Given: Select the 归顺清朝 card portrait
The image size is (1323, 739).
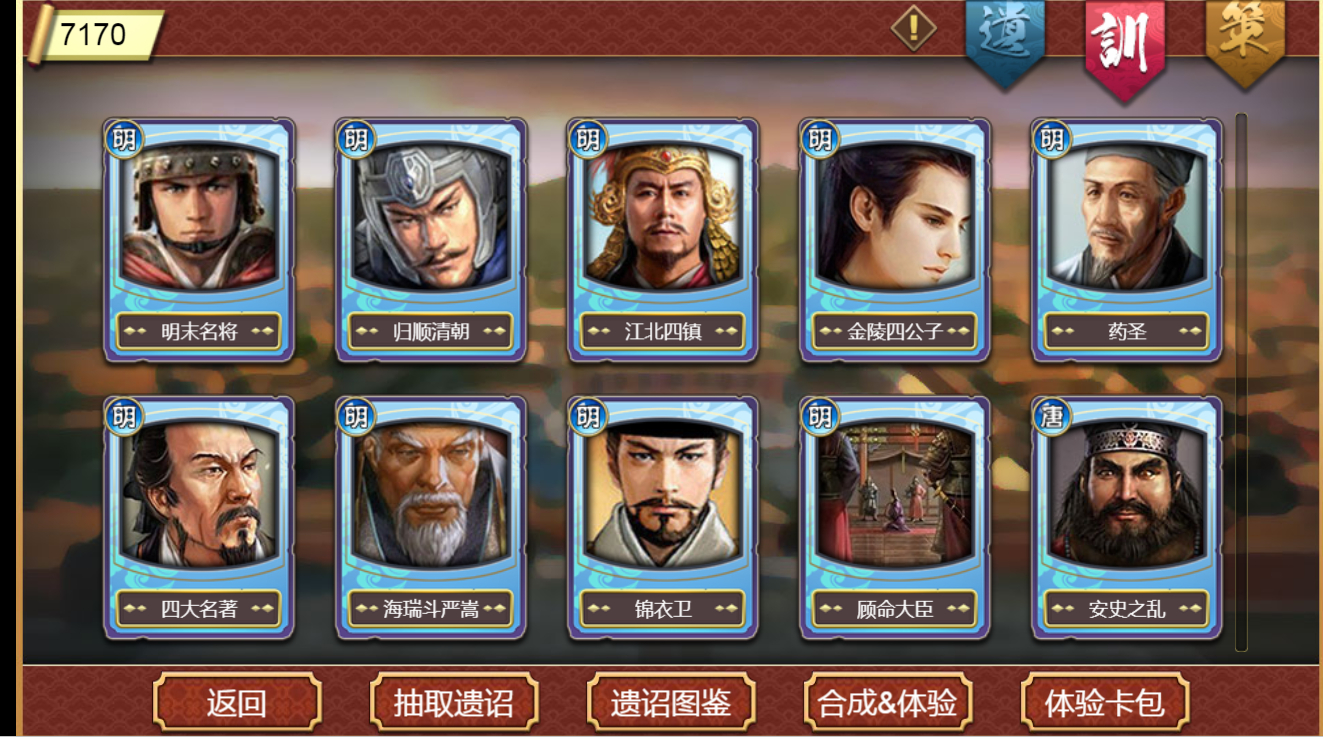Looking at the screenshot, I should [431, 240].
